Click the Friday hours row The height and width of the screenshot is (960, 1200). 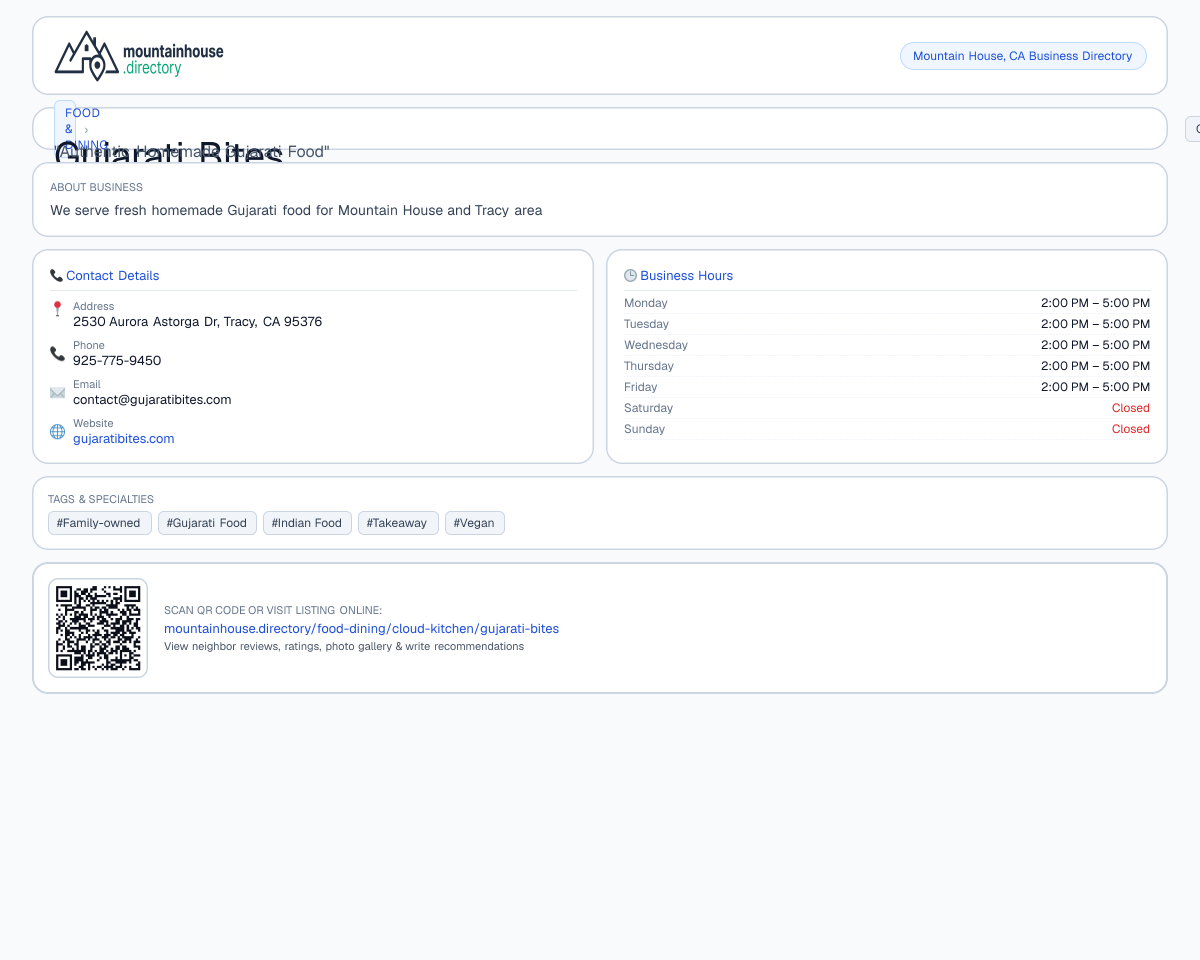pyautogui.click(x=887, y=387)
